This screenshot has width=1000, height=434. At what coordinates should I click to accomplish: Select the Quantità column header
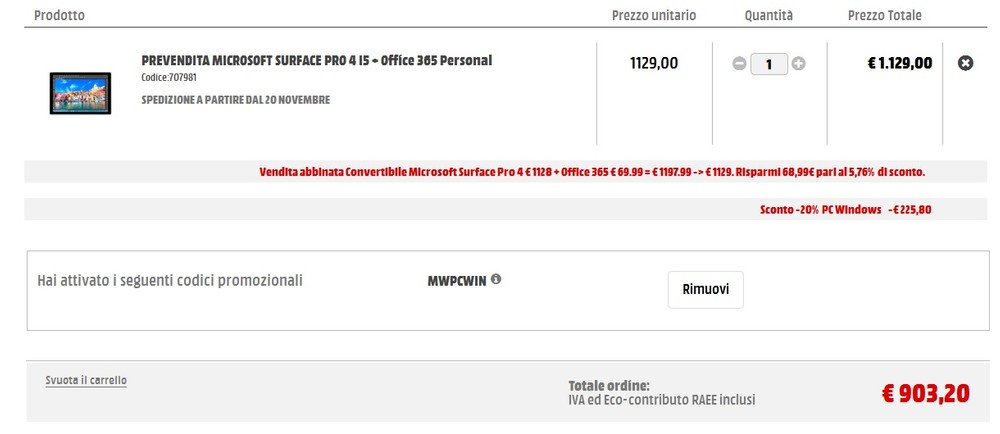[x=768, y=15]
